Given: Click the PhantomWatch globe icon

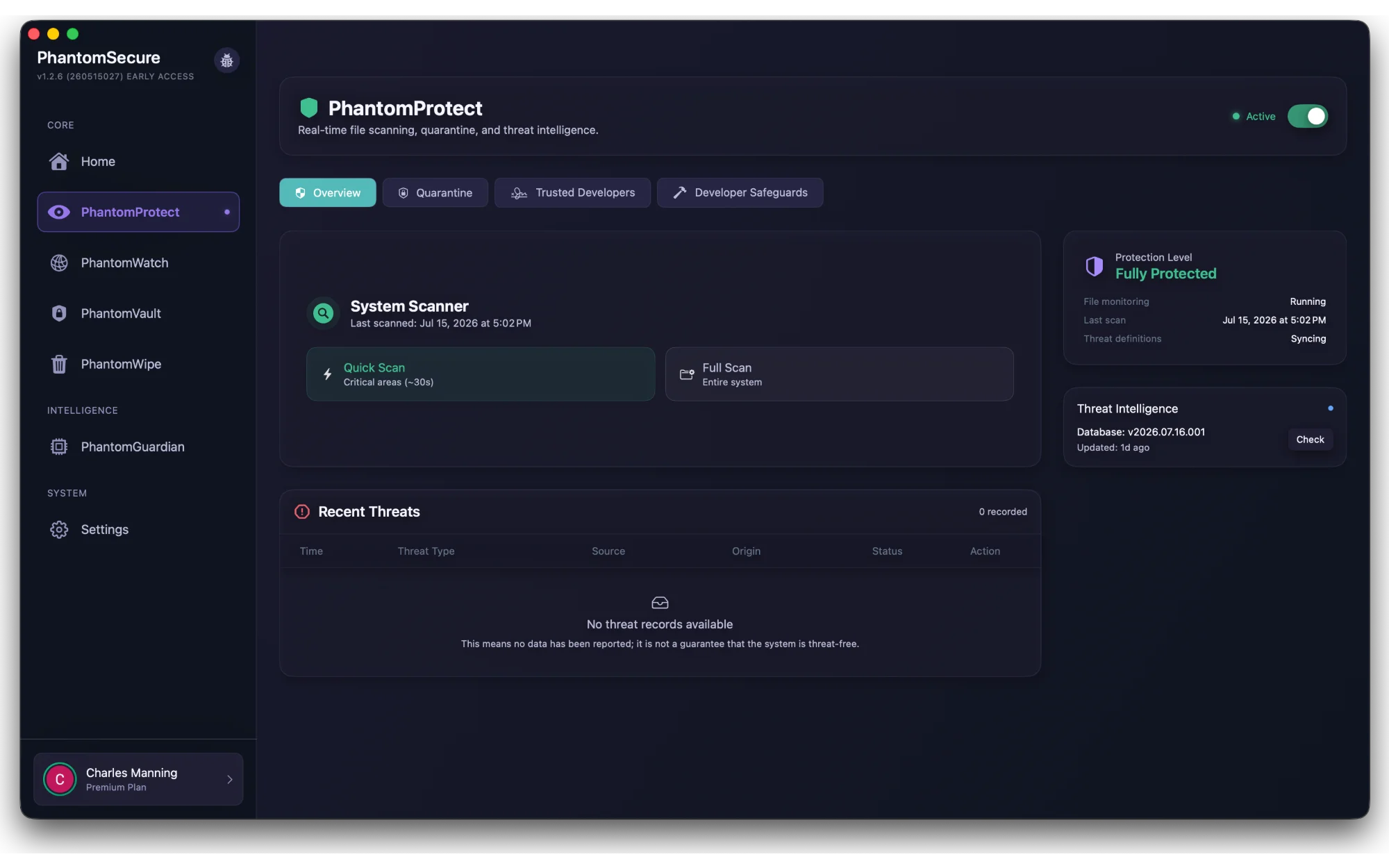Looking at the screenshot, I should 59,262.
